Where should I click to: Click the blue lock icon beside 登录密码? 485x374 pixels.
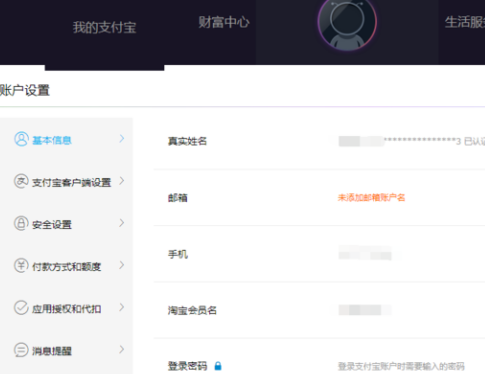(218, 366)
